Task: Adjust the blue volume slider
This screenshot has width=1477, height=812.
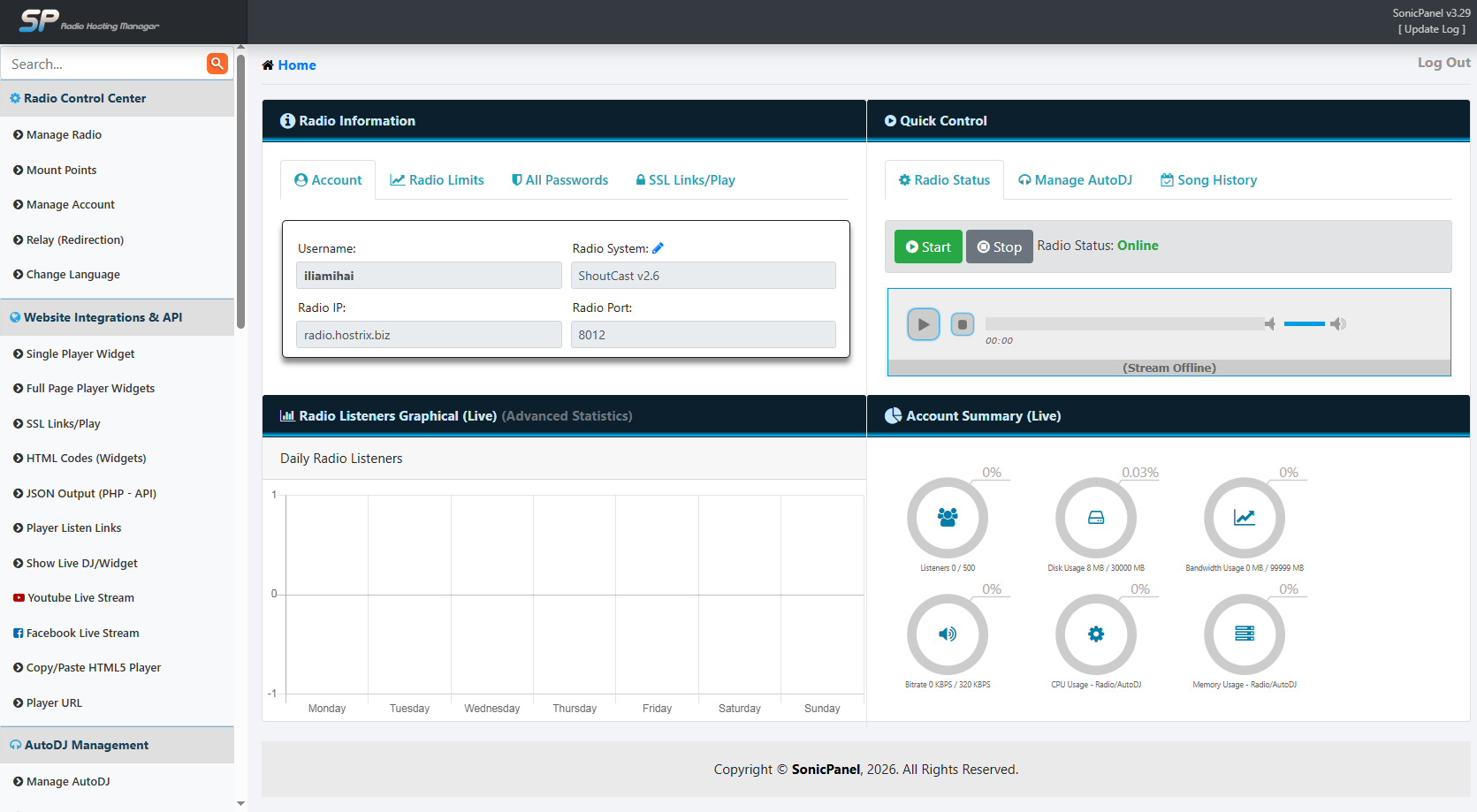Action: pos(1304,324)
